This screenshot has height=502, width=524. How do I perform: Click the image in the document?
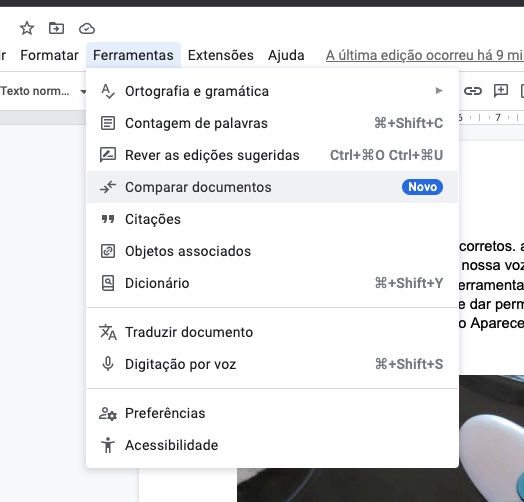pyautogui.click(x=380, y=438)
